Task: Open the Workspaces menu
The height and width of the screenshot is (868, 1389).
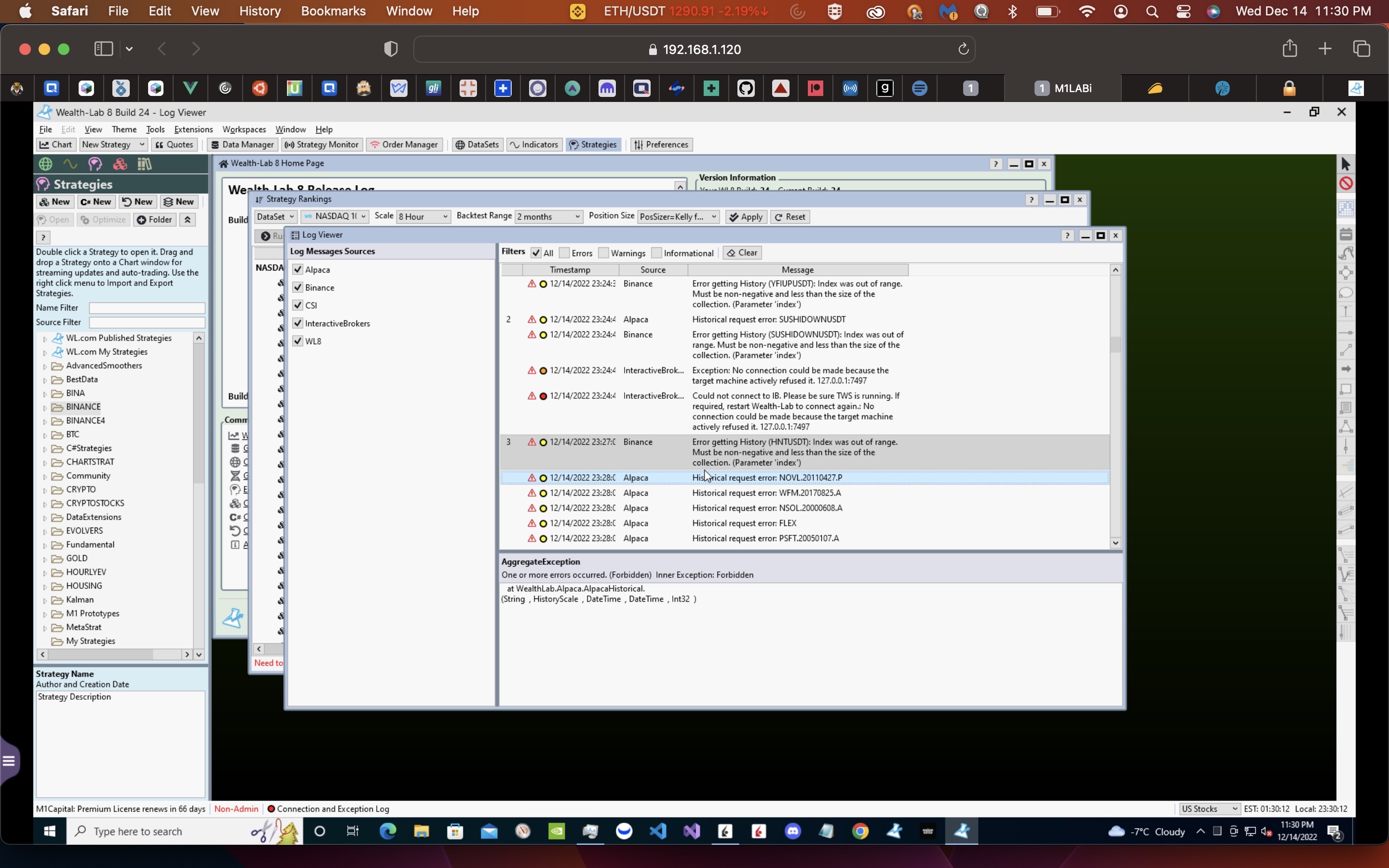Action: (x=244, y=129)
